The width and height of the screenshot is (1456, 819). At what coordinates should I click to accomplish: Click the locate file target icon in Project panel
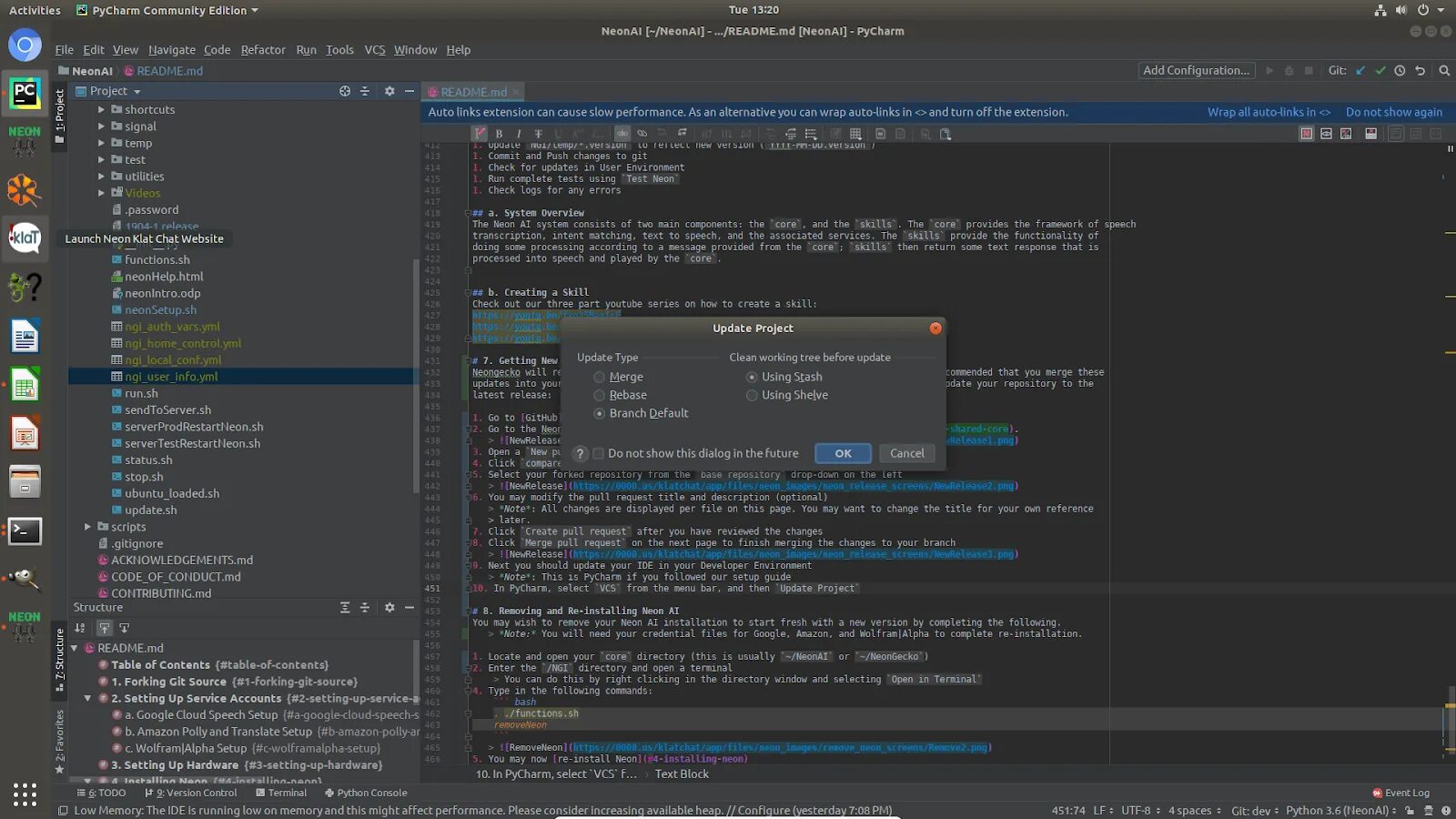[x=345, y=91]
